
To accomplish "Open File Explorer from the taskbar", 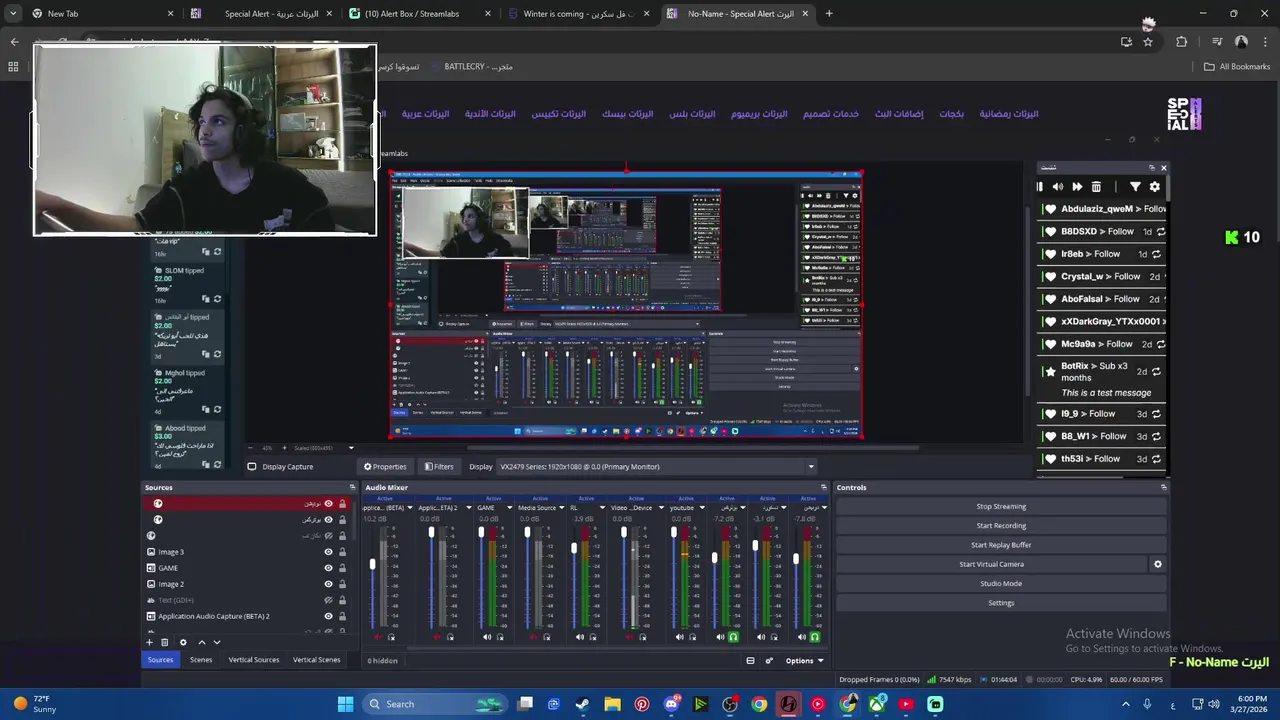I will point(612,704).
